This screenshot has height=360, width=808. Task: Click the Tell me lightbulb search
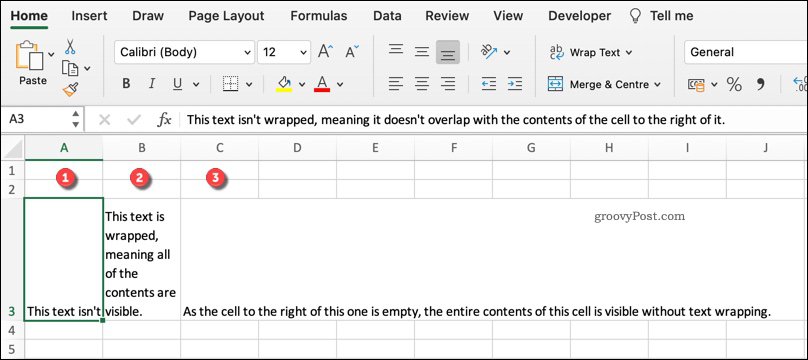click(x=661, y=16)
